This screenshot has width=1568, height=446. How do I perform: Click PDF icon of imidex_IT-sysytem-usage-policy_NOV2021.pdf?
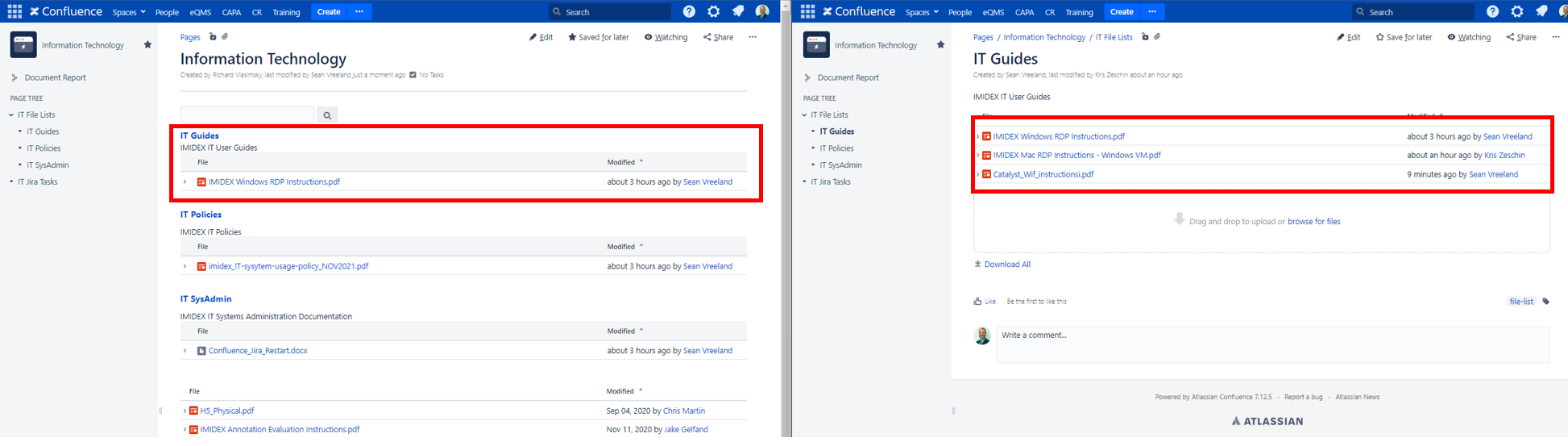click(201, 266)
